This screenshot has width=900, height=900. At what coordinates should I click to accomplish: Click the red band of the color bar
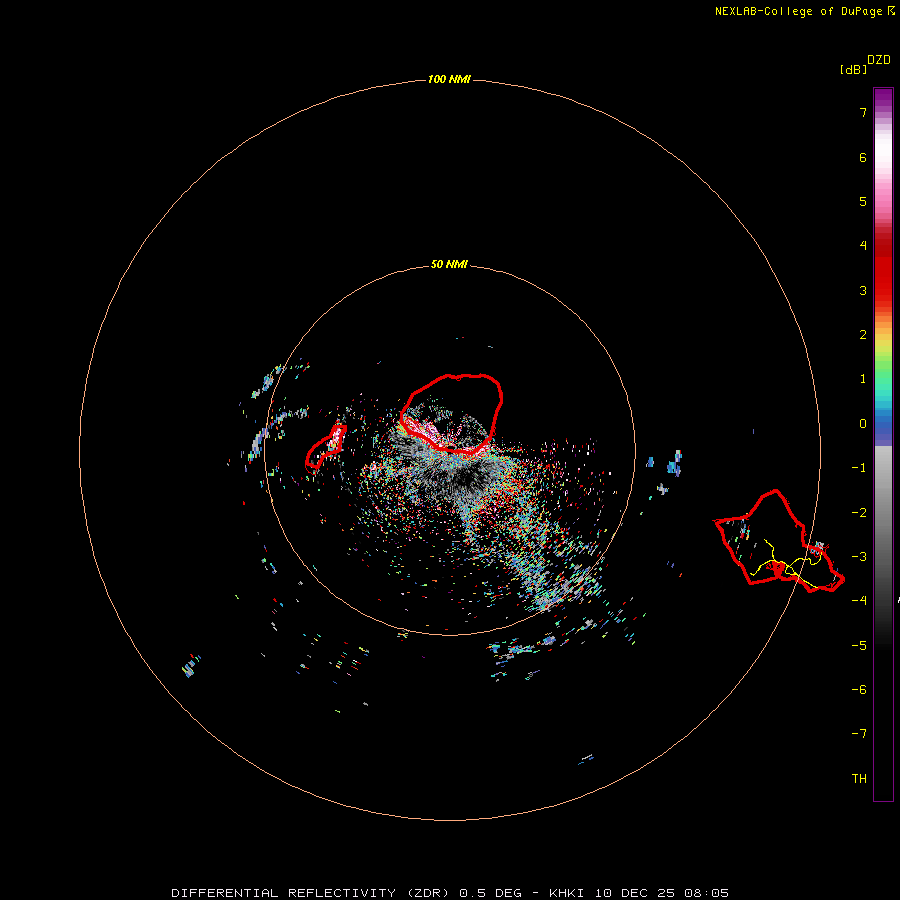(x=883, y=270)
